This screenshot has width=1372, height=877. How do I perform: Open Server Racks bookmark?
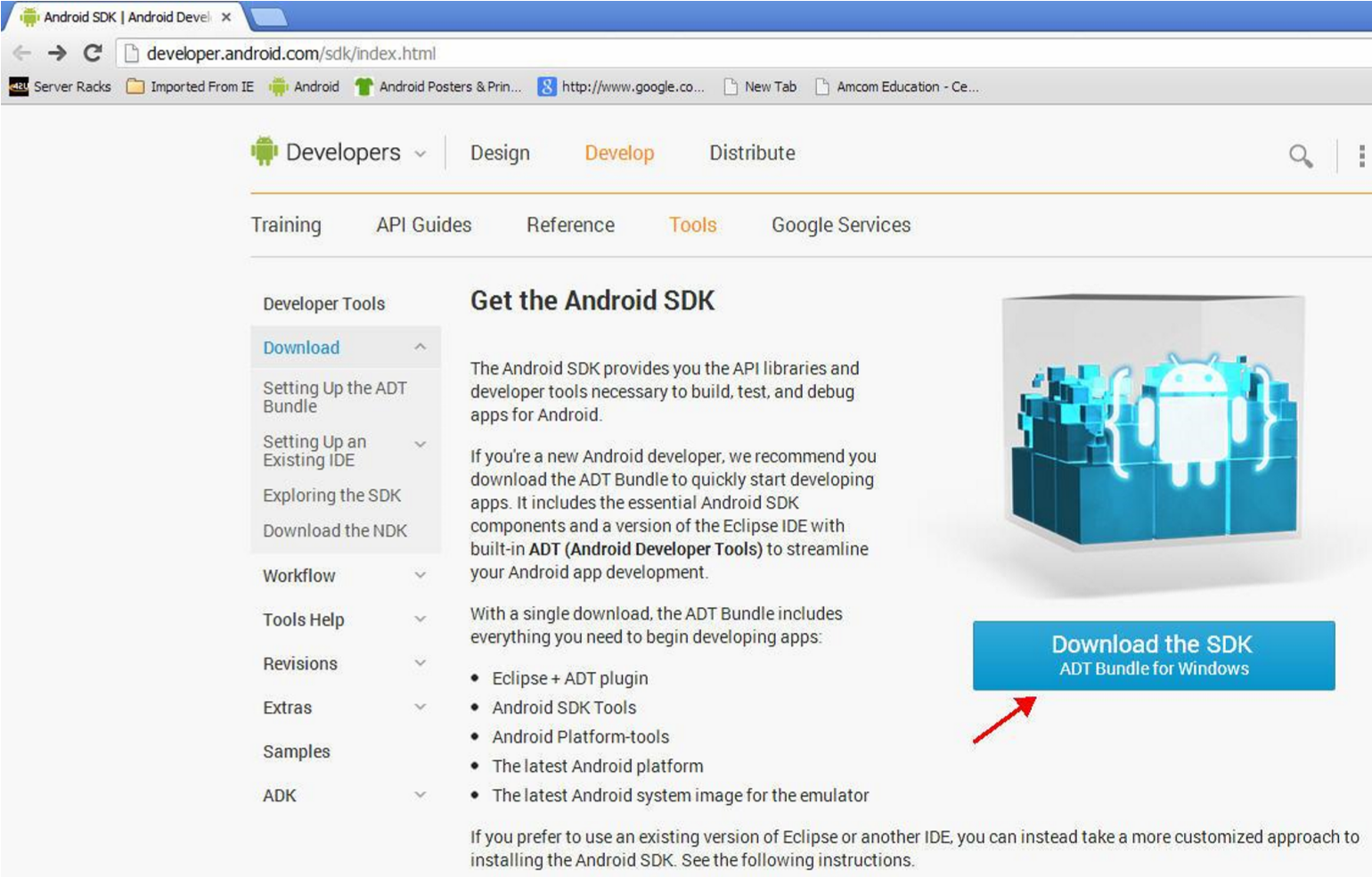(61, 86)
